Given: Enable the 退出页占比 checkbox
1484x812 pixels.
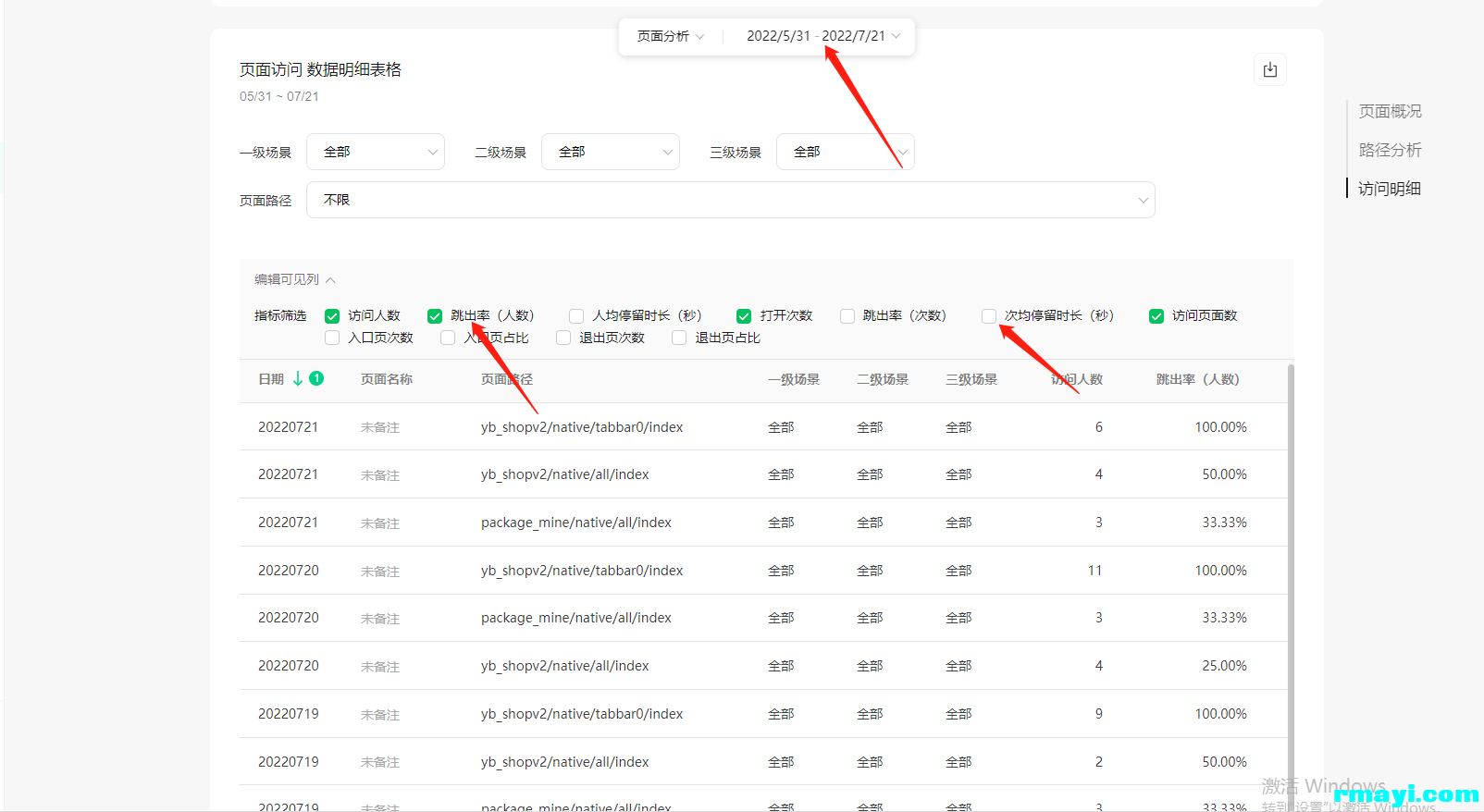Looking at the screenshot, I should click(x=679, y=338).
